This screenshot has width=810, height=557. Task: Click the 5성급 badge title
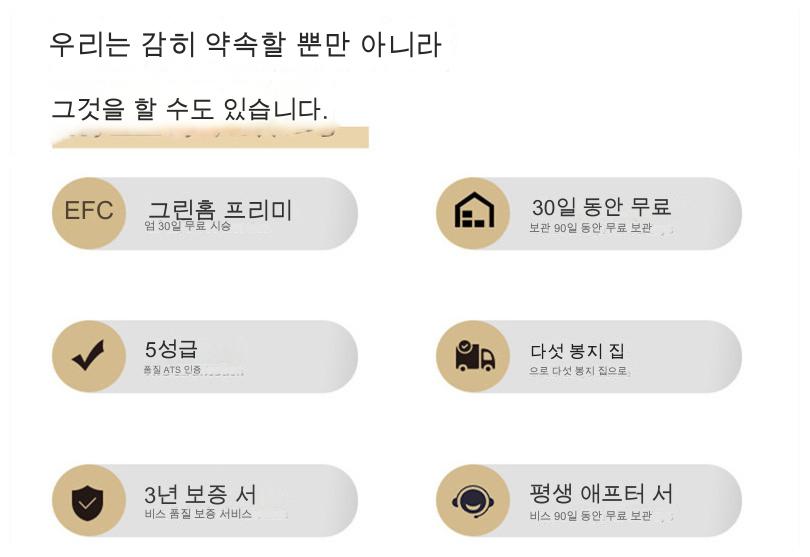tap(171, 350)
